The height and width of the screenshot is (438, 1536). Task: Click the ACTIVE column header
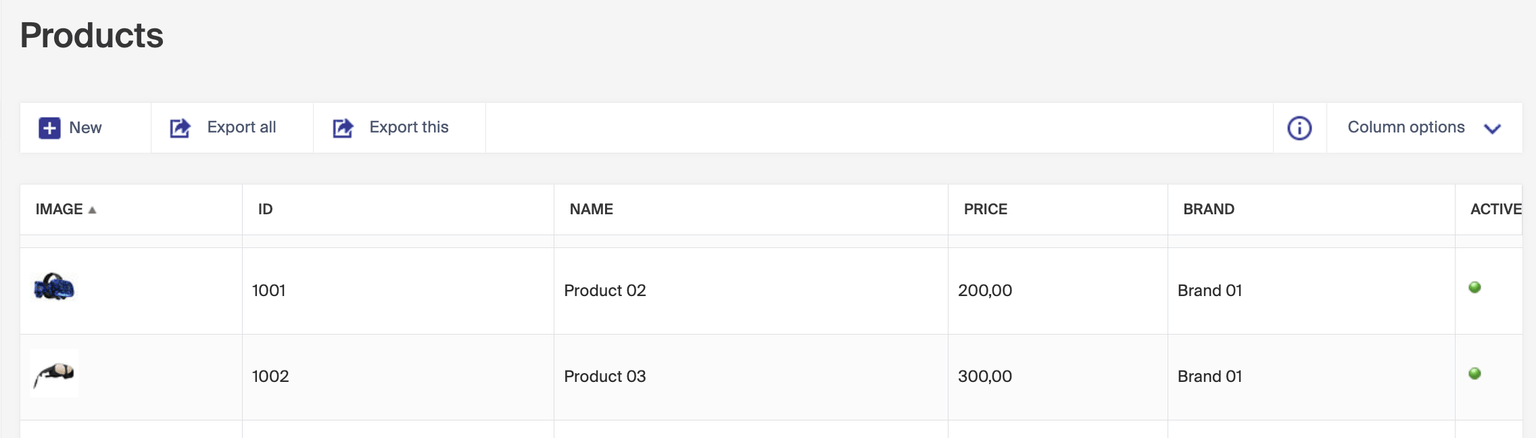click(1495, 210)
